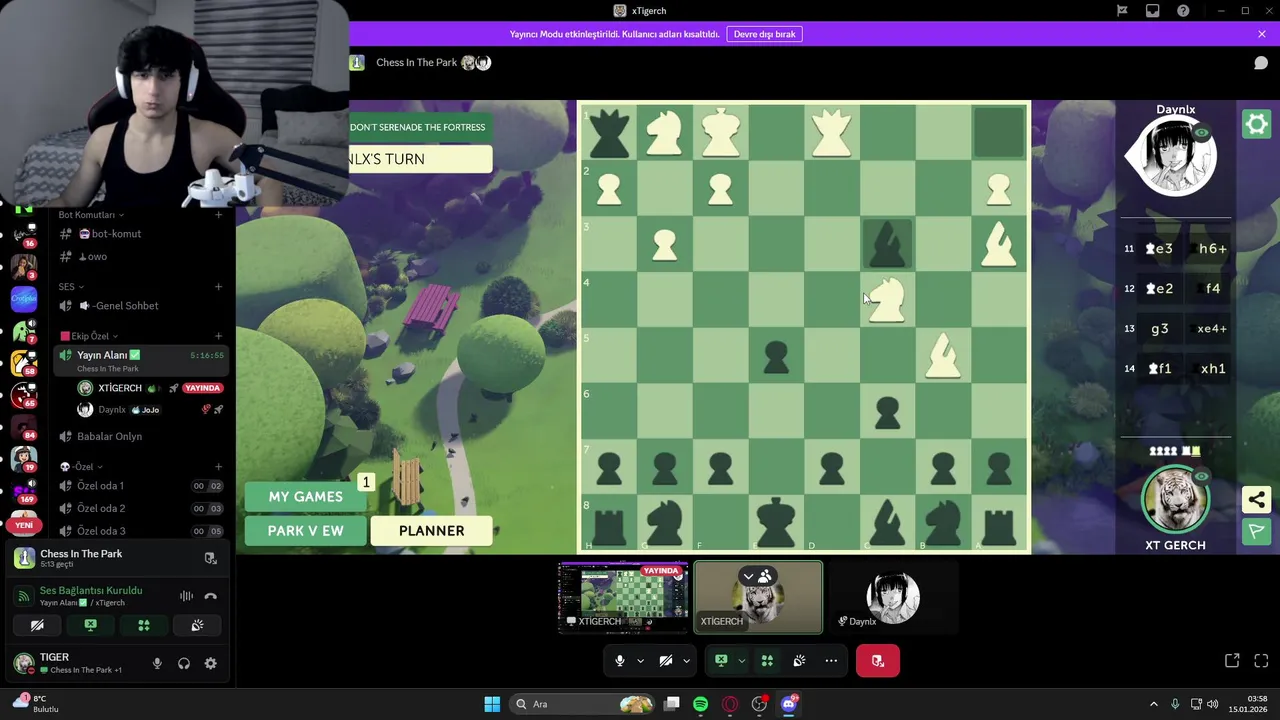This screenshot has height=720, width=1280.
Task: Collapse the Özel category
Action: coord(81,467)
